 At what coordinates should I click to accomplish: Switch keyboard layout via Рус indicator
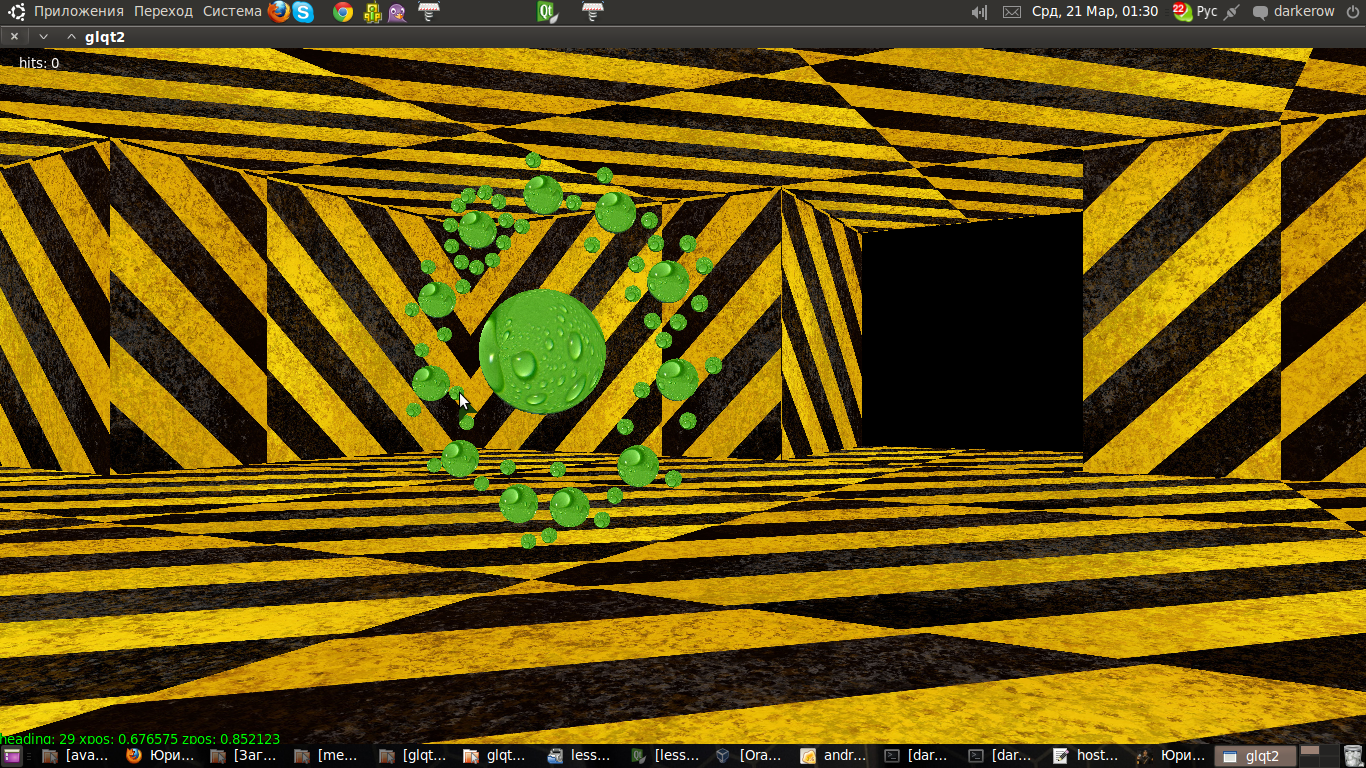click(1207, 12)
